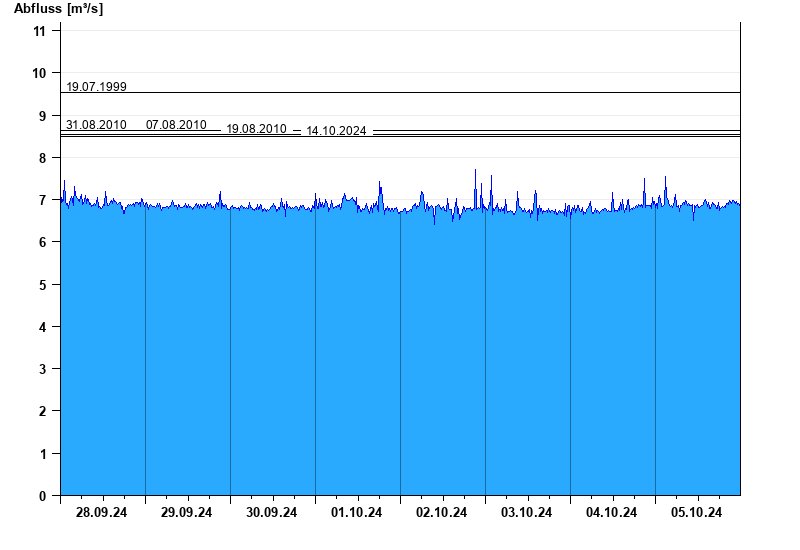
Task: Click the 31.08.2010 reference line label
Action: 96,125
